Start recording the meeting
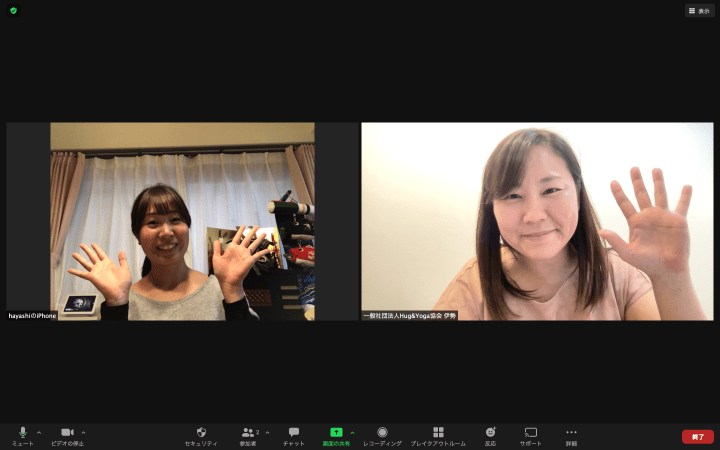 pos(382,435)
